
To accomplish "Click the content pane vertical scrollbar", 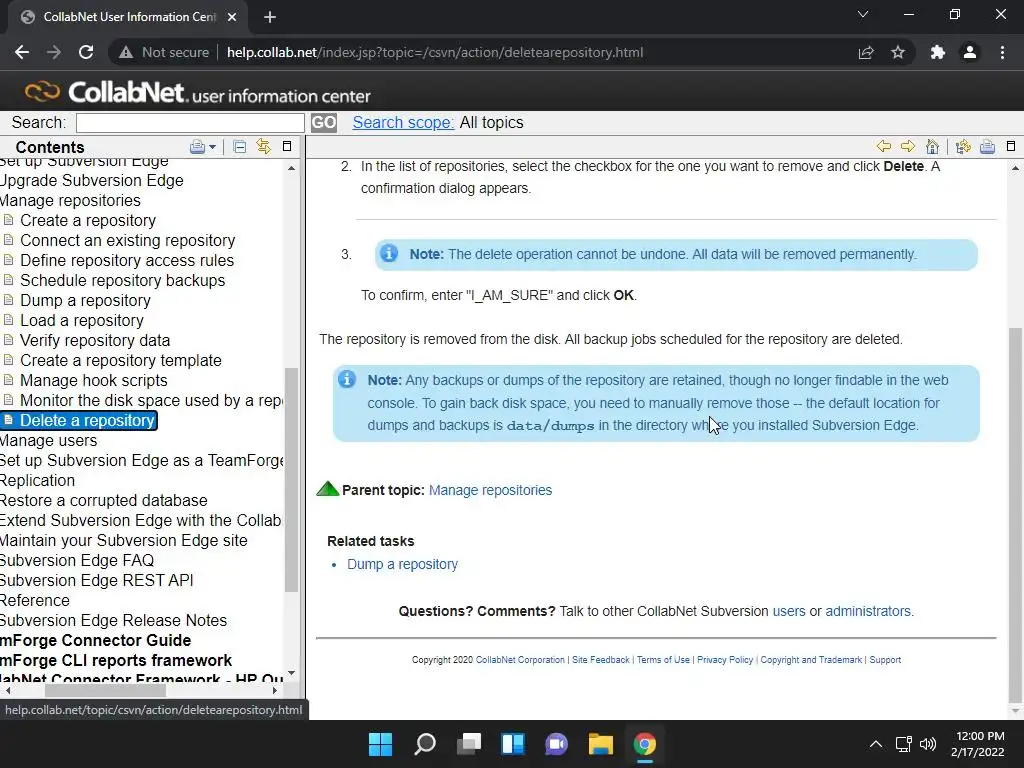I will tap(1015, 516).
